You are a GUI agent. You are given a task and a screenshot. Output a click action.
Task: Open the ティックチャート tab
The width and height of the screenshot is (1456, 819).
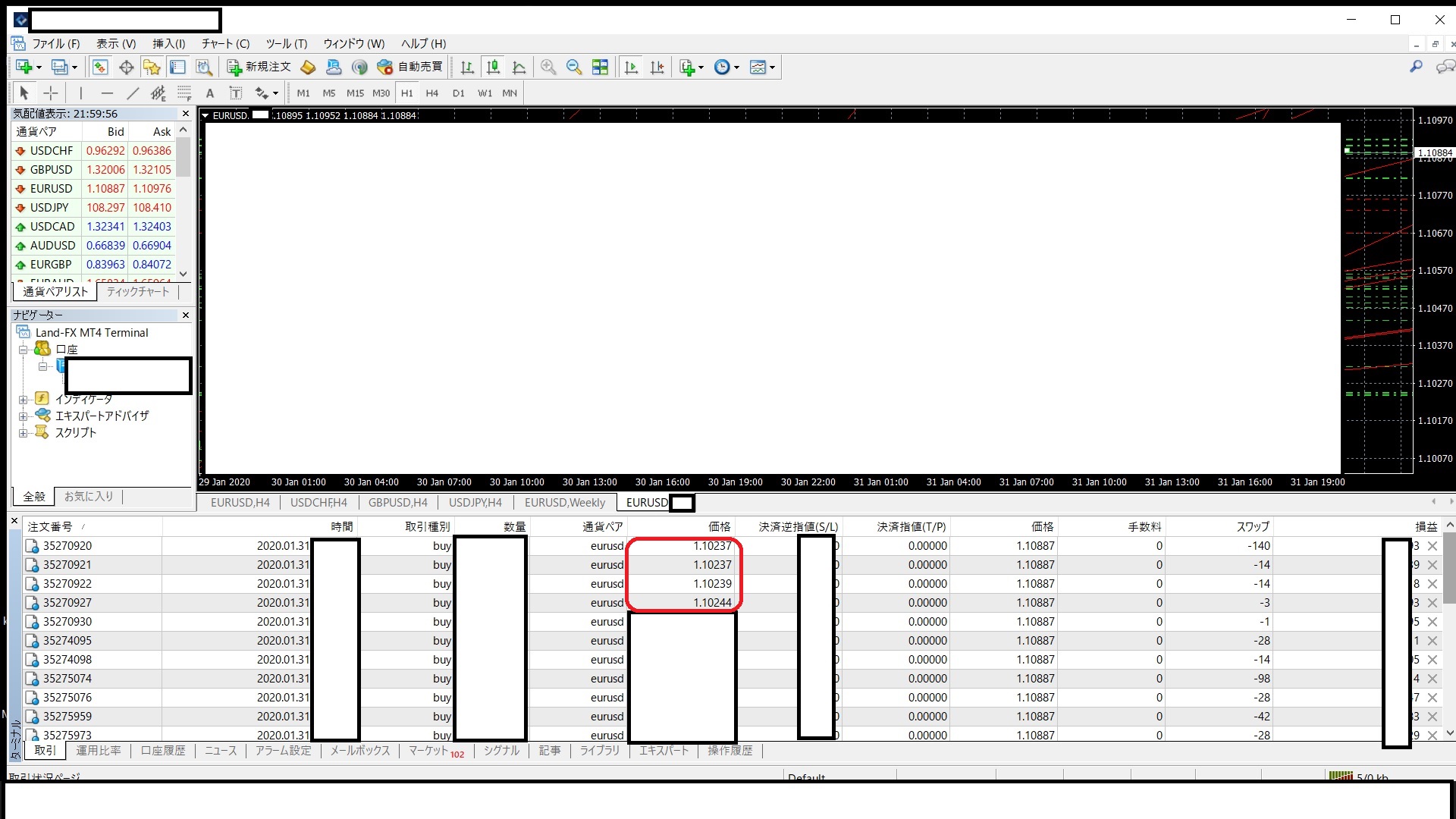(x=138, y=292)
